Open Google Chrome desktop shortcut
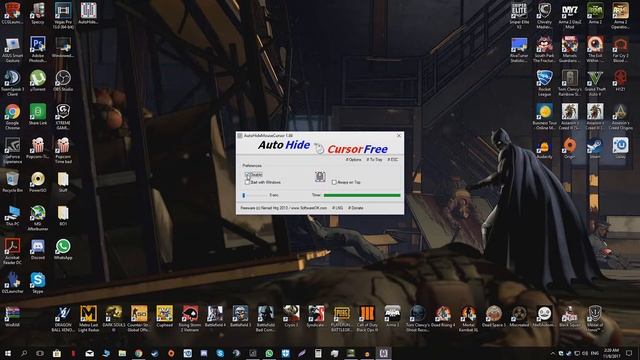Image resolution: width=640 pixels, height=360 pixels. click(x=12, y=117)
